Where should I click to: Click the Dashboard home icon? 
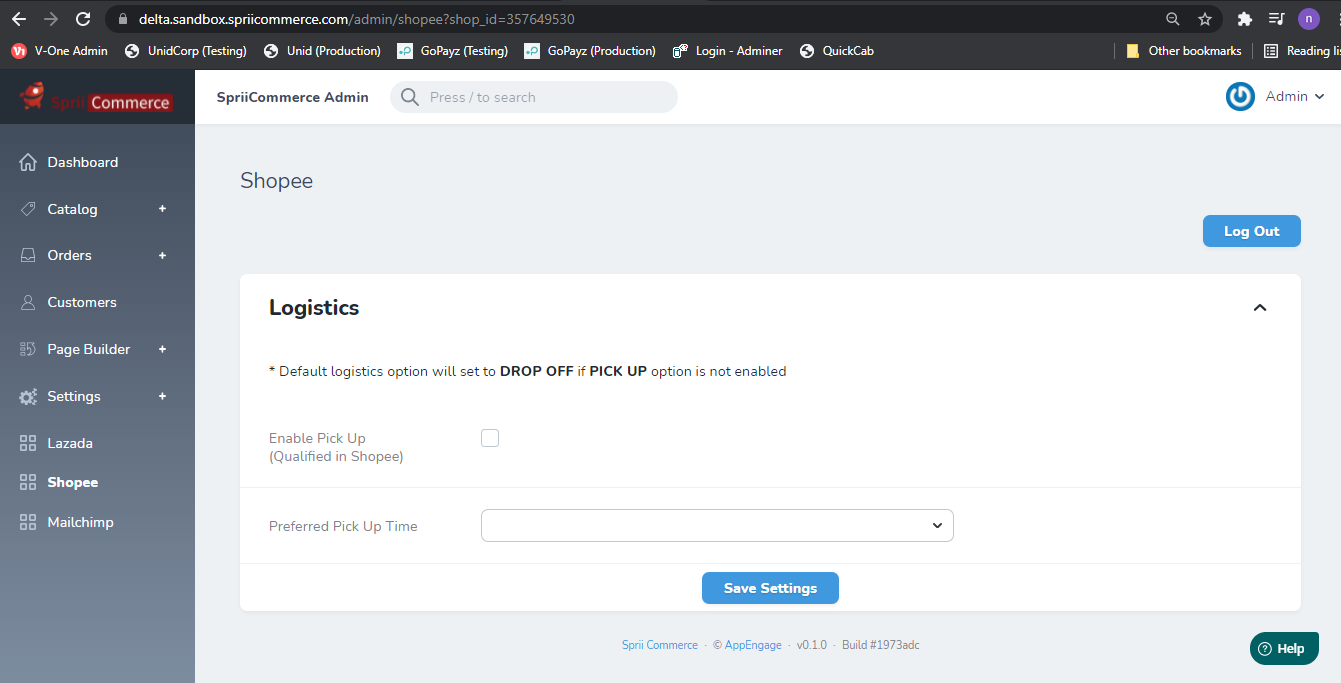click(x=28, y=162)
